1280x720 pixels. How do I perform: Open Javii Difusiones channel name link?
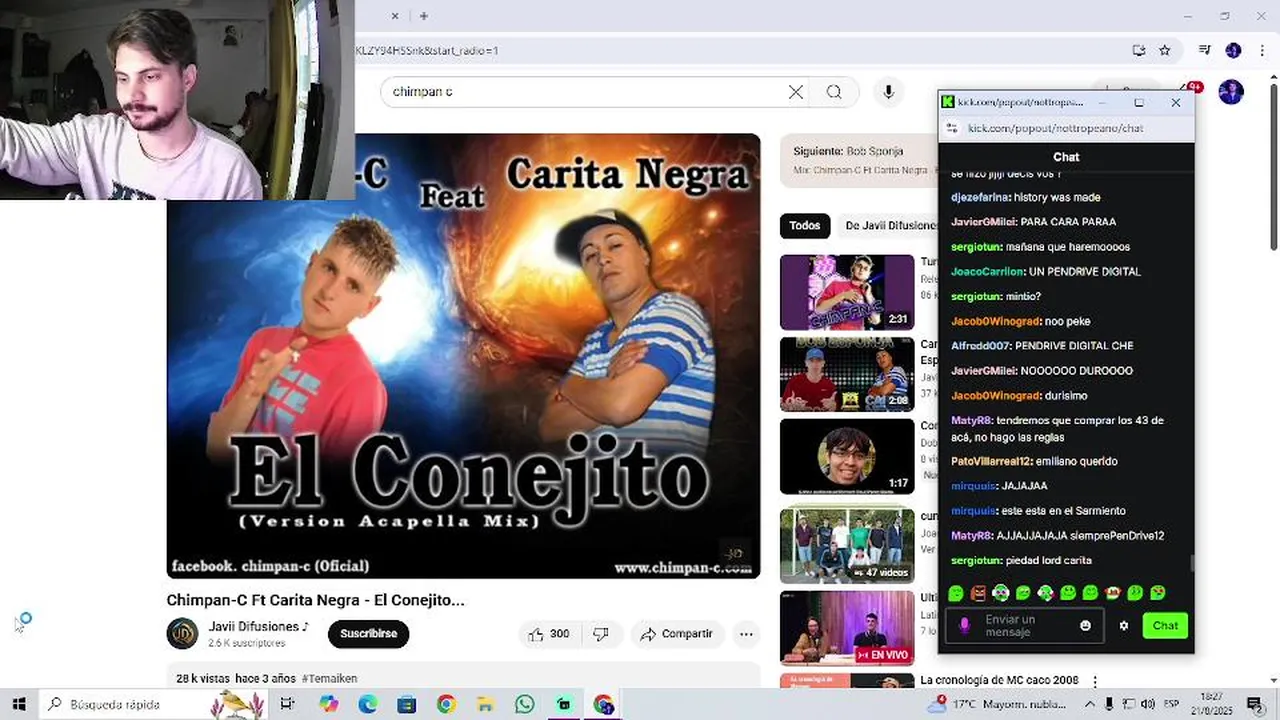[x=258, y=626]
